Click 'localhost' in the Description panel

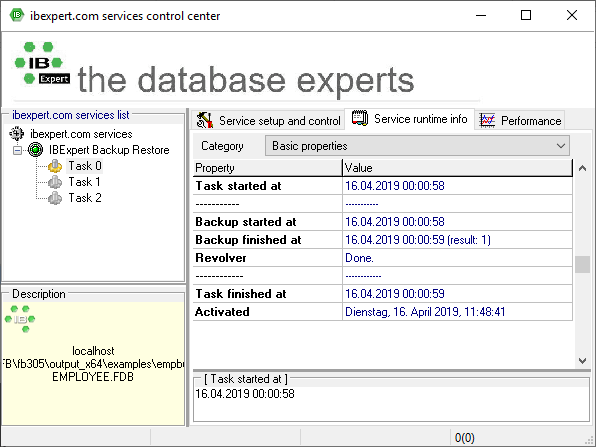click(x=93, y=350)
